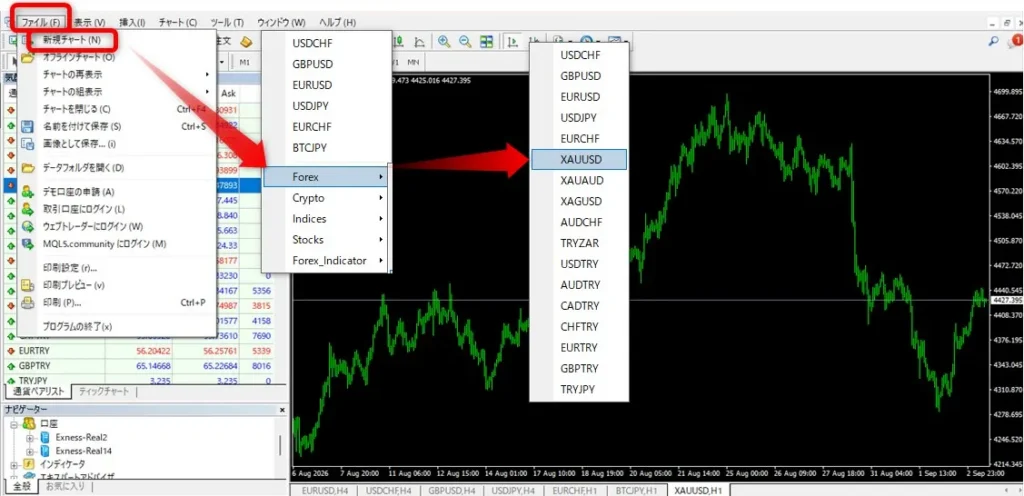Collapse the 口座 tree node
Screen dimensions: 1024x496
[x=14, y=424]
